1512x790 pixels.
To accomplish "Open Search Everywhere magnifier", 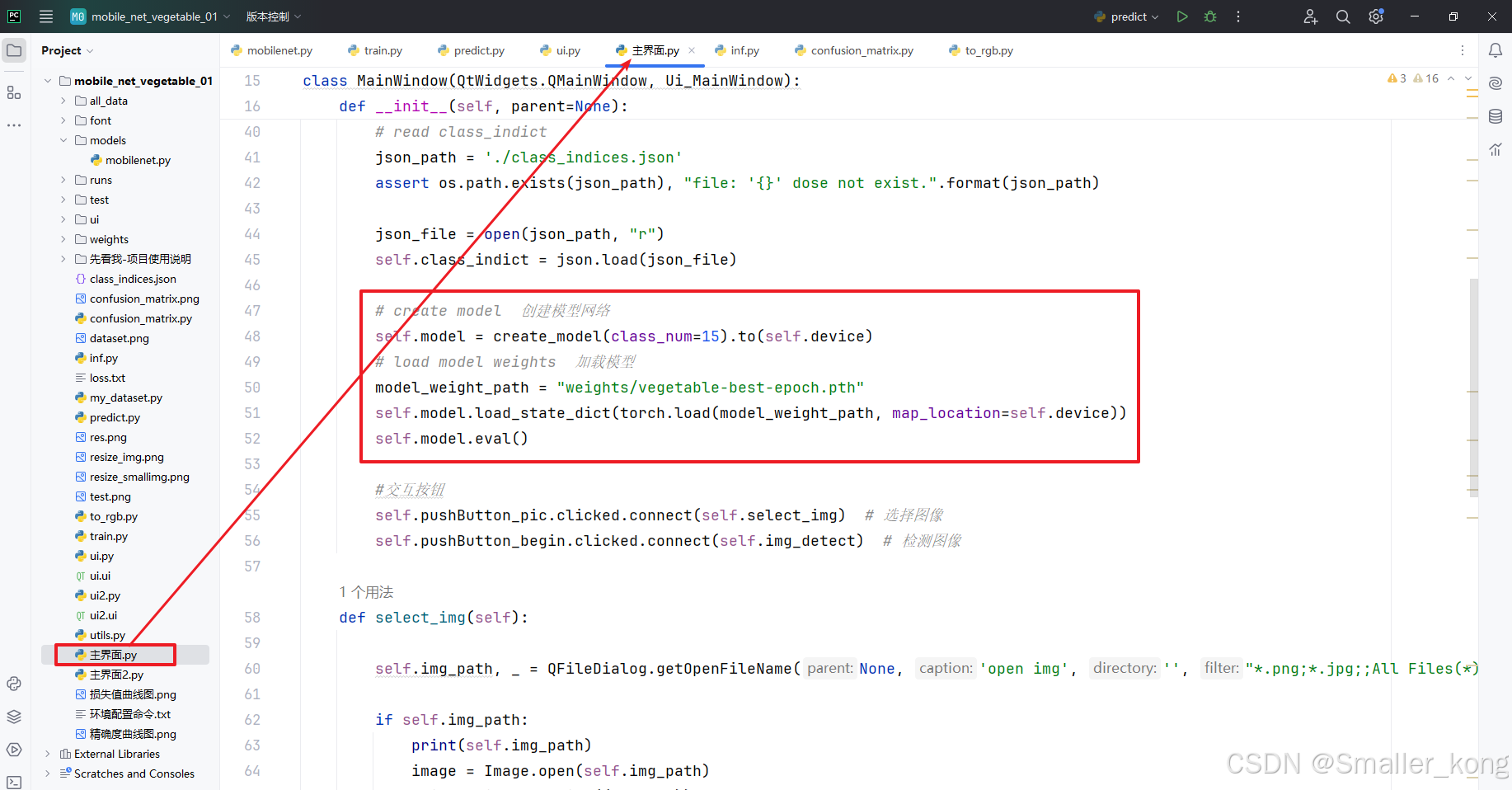I will click(x=1343, y=16).
